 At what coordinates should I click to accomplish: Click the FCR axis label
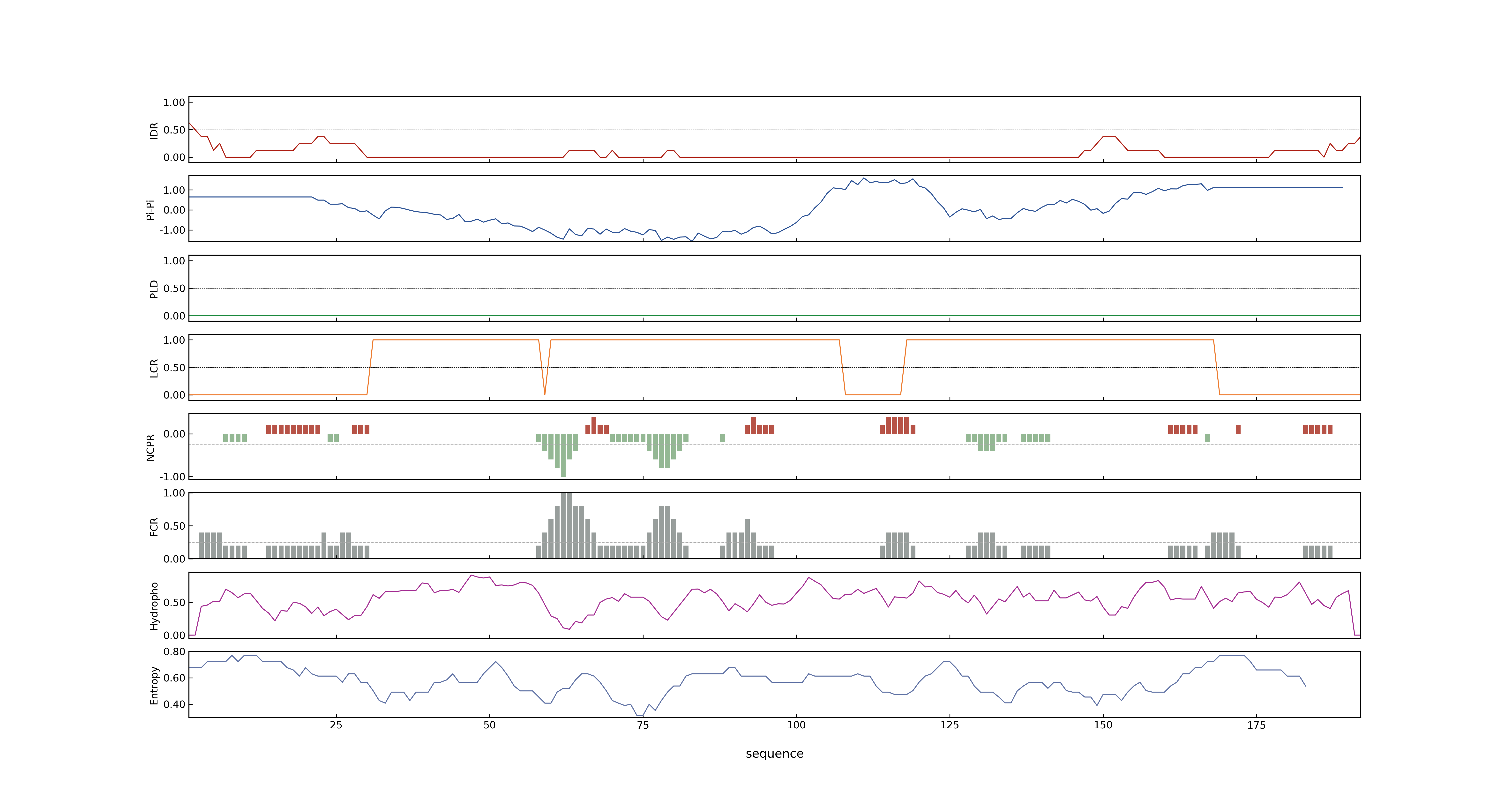[154, 526]
